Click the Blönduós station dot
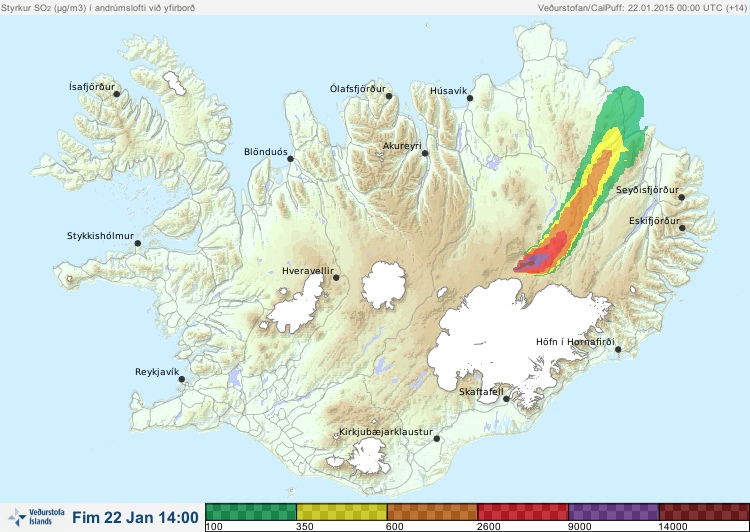The height and width of the screenshot is (532, 750). tap(290, 159)
